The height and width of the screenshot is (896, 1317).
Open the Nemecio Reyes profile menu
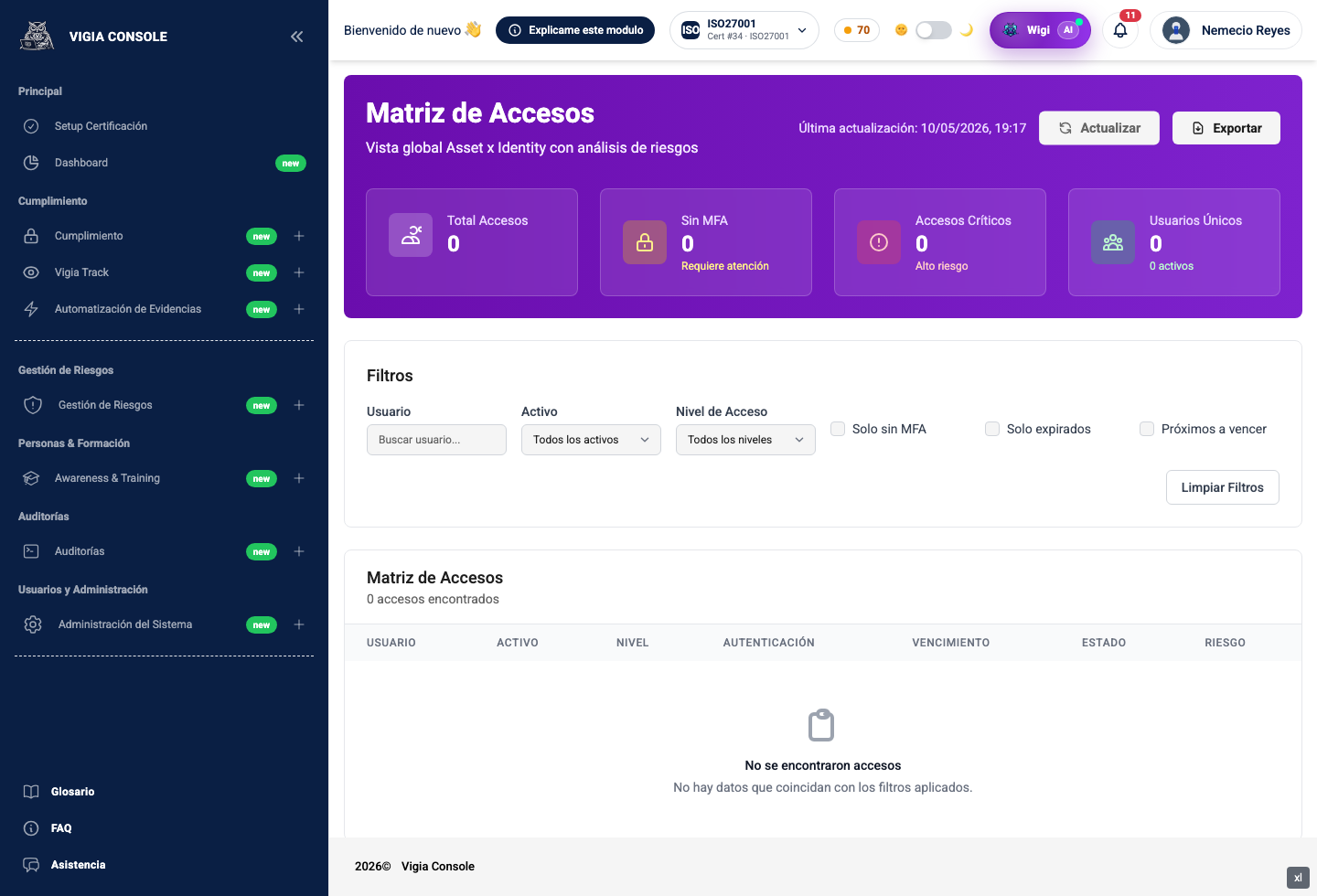(x=1226, y=30)
